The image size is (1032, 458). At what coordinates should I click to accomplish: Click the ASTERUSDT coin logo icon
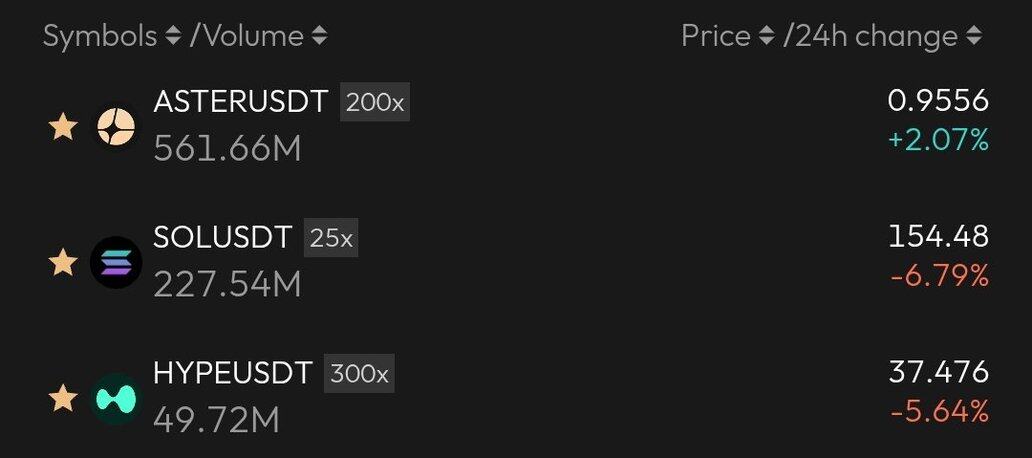116,127
